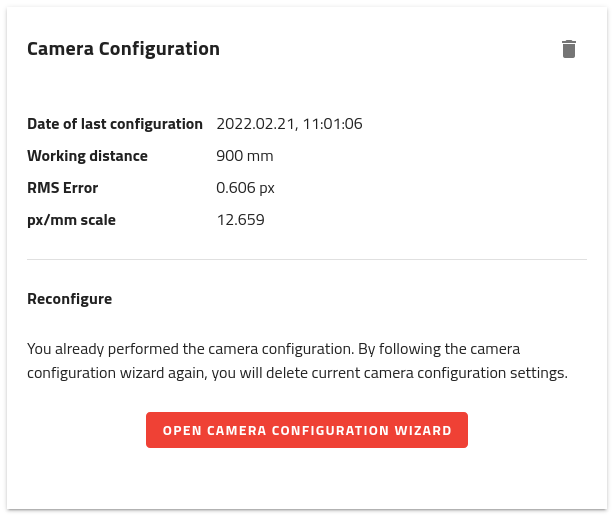
Task: Select the Date of last configuration label
Action: (115, 124)
